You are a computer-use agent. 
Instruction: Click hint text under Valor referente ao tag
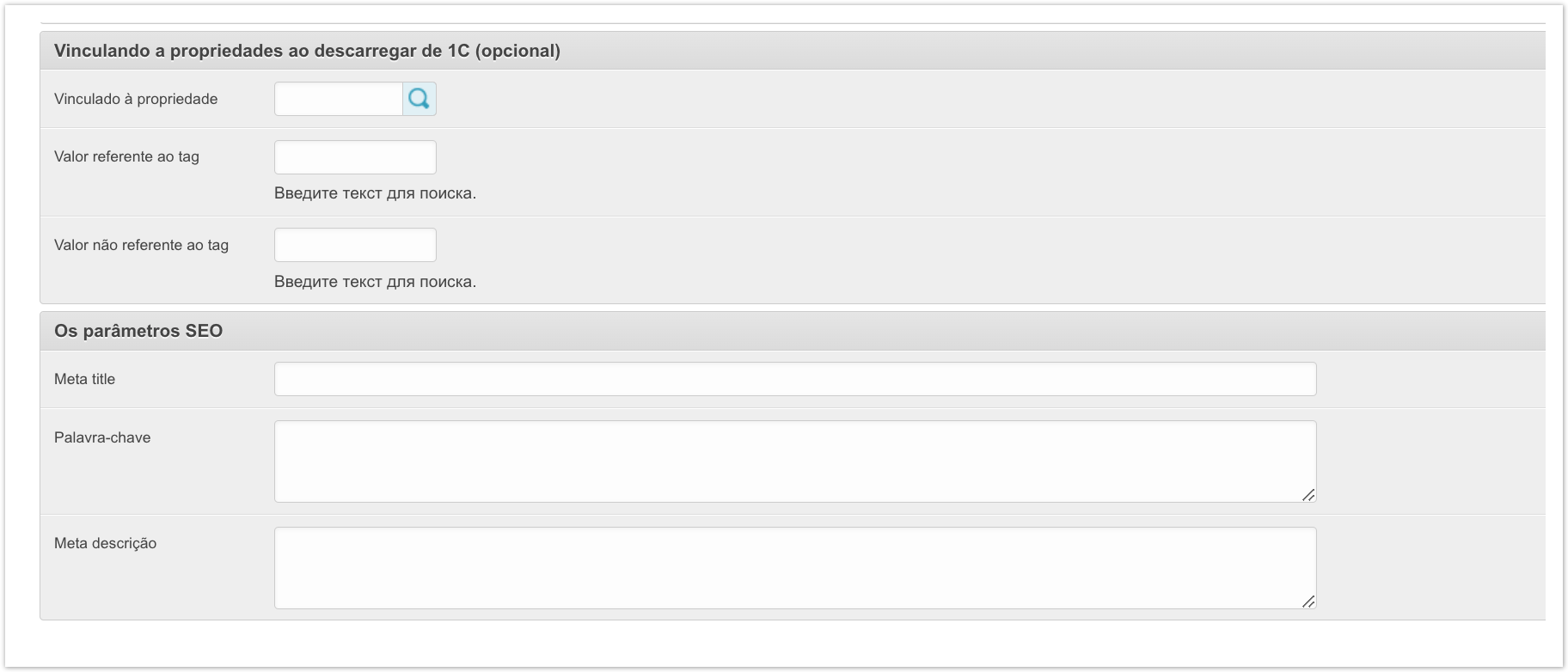pos(375,193)
